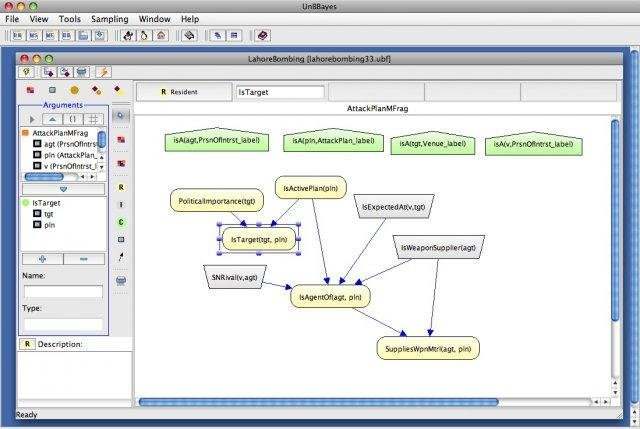Select the green C context node tool

coord(121,221)
